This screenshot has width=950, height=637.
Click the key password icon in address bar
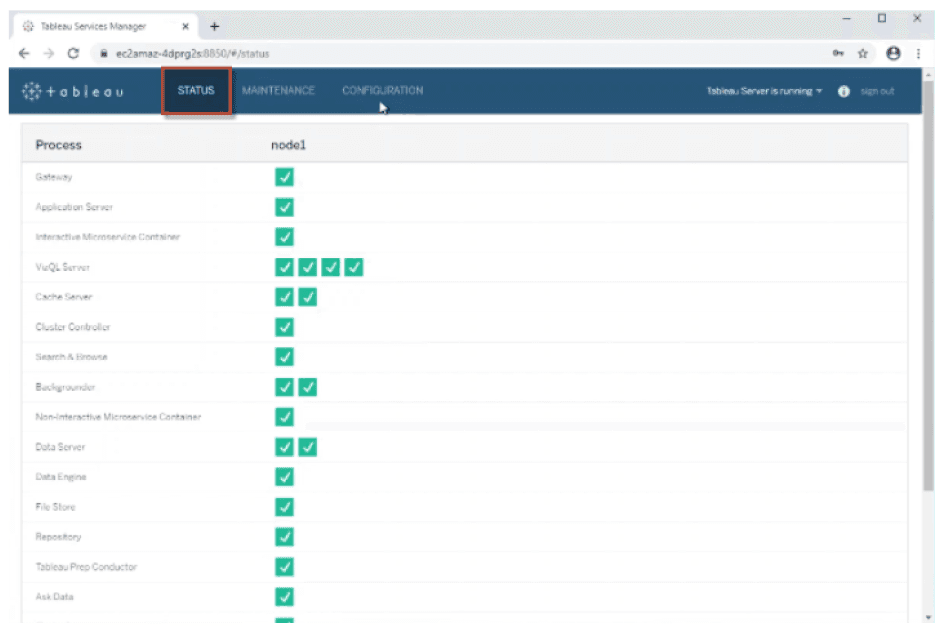pyautogui.click(x=837, y=53)
